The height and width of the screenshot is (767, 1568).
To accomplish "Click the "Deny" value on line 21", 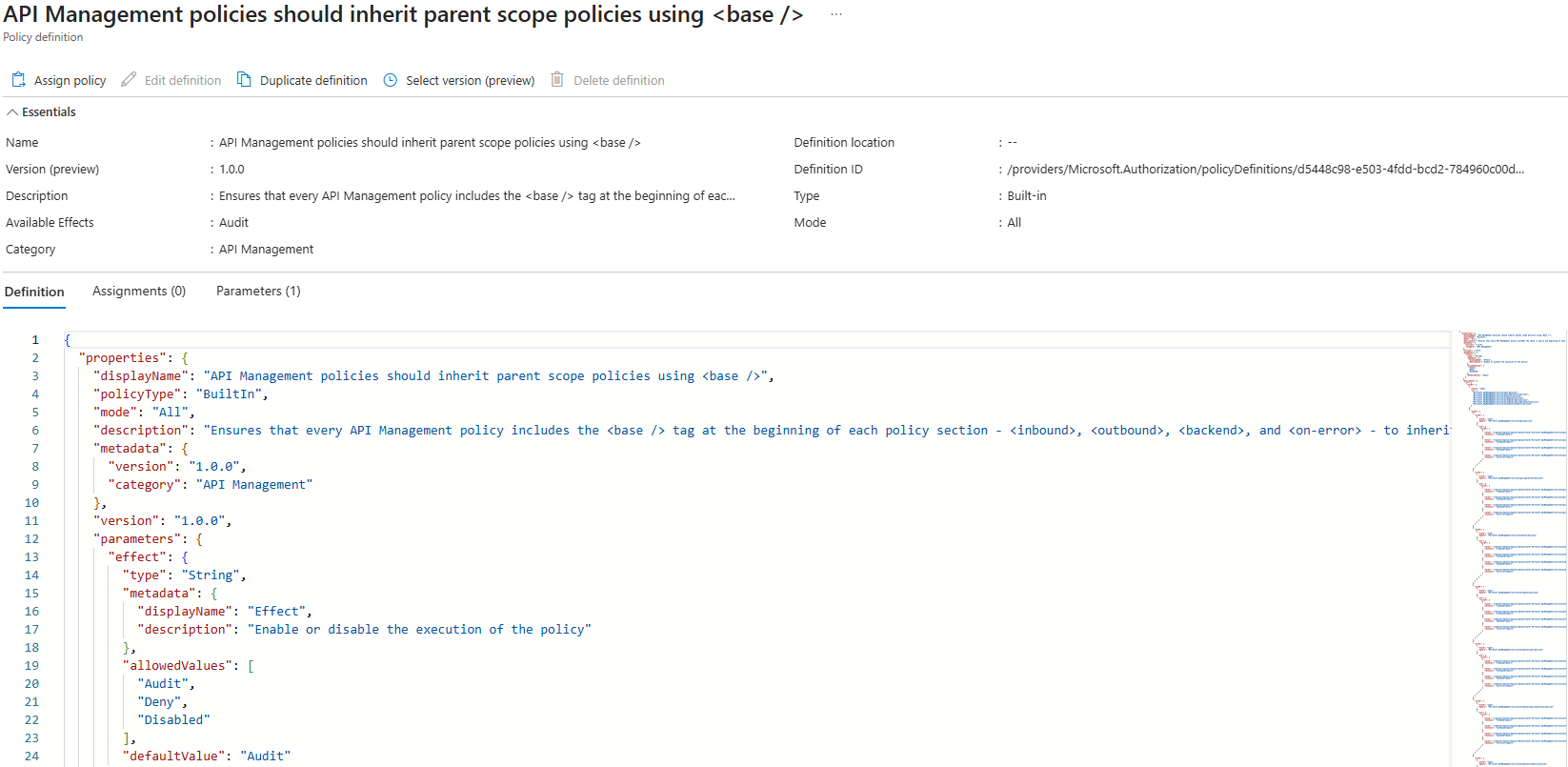I will click(x=159, y=702).
